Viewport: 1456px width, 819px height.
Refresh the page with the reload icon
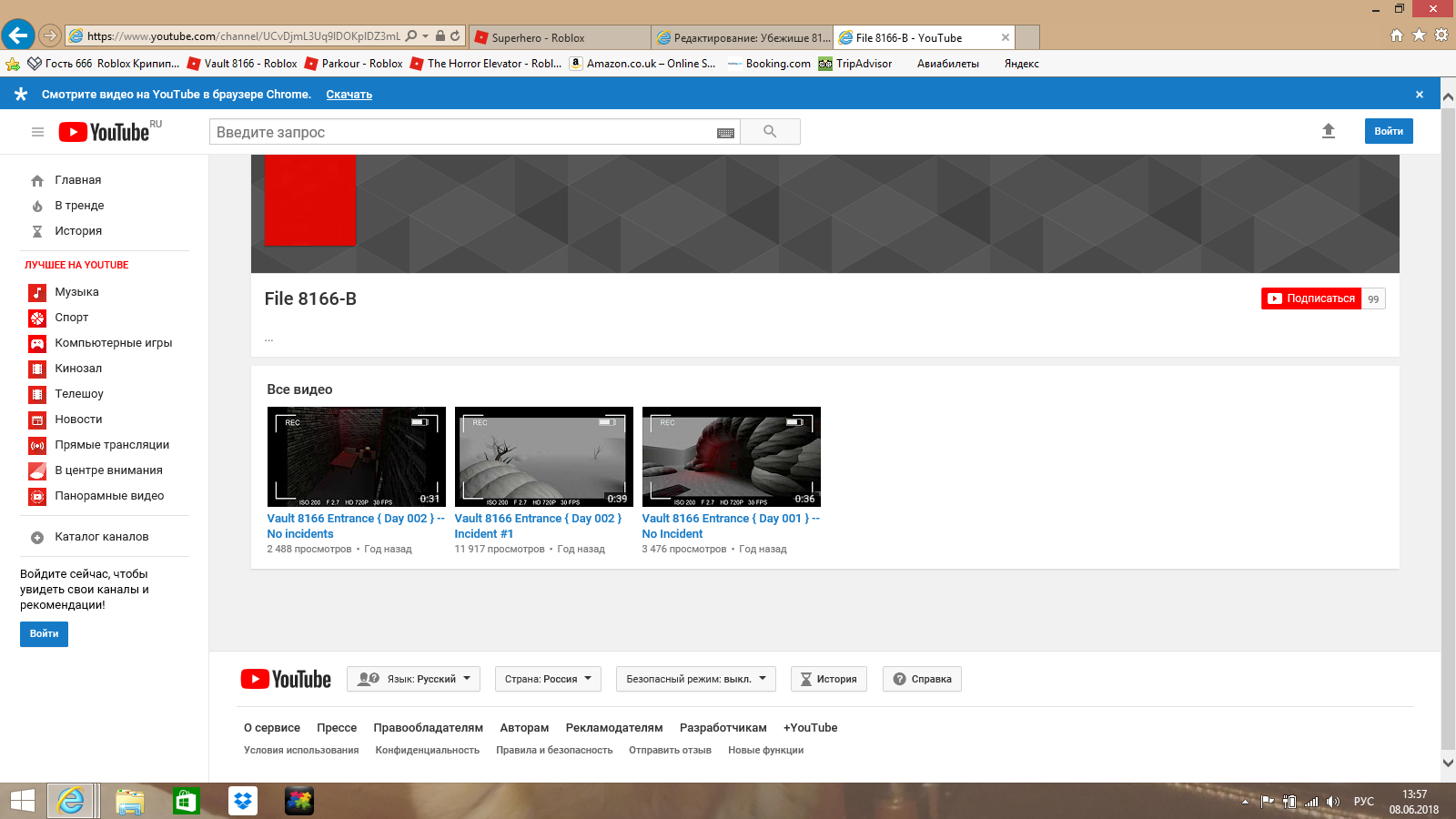tap(455, 36)
